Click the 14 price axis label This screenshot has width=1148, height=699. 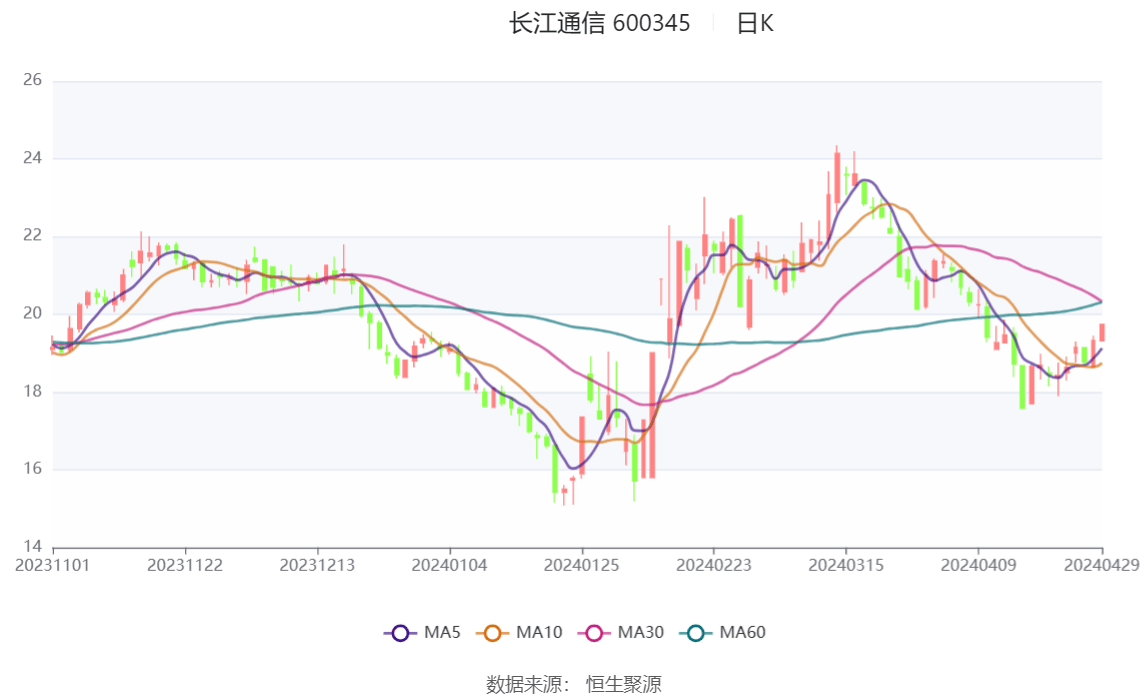[x=32, y=546]
